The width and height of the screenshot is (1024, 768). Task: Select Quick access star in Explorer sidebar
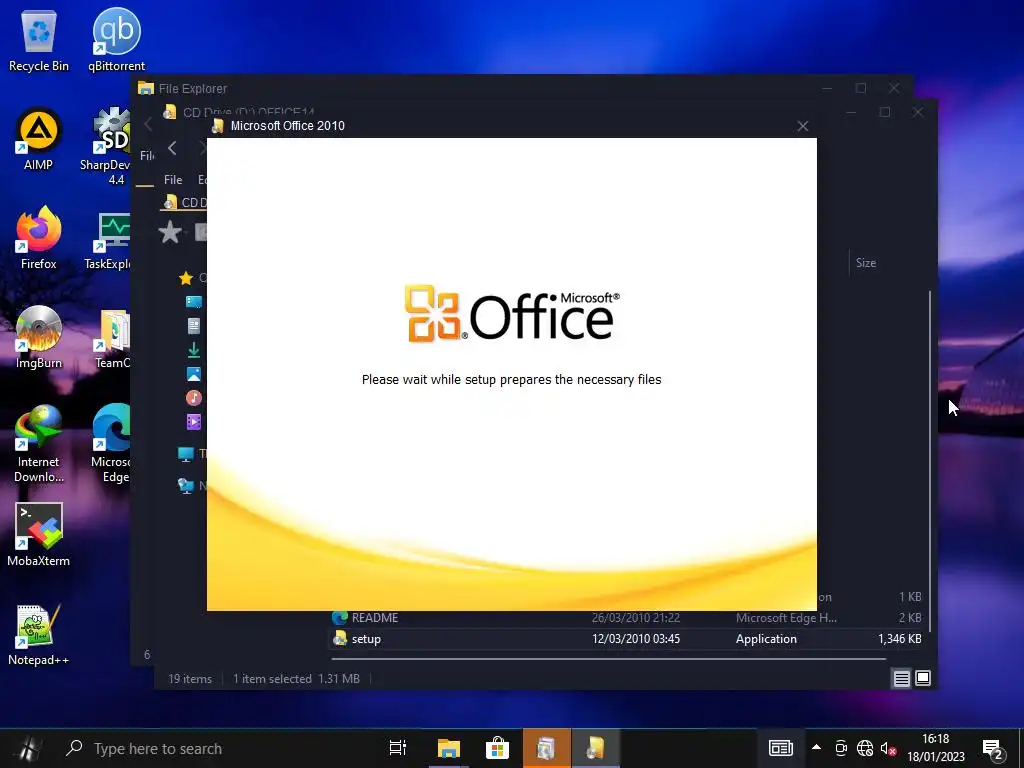click(x=185, y=278)
